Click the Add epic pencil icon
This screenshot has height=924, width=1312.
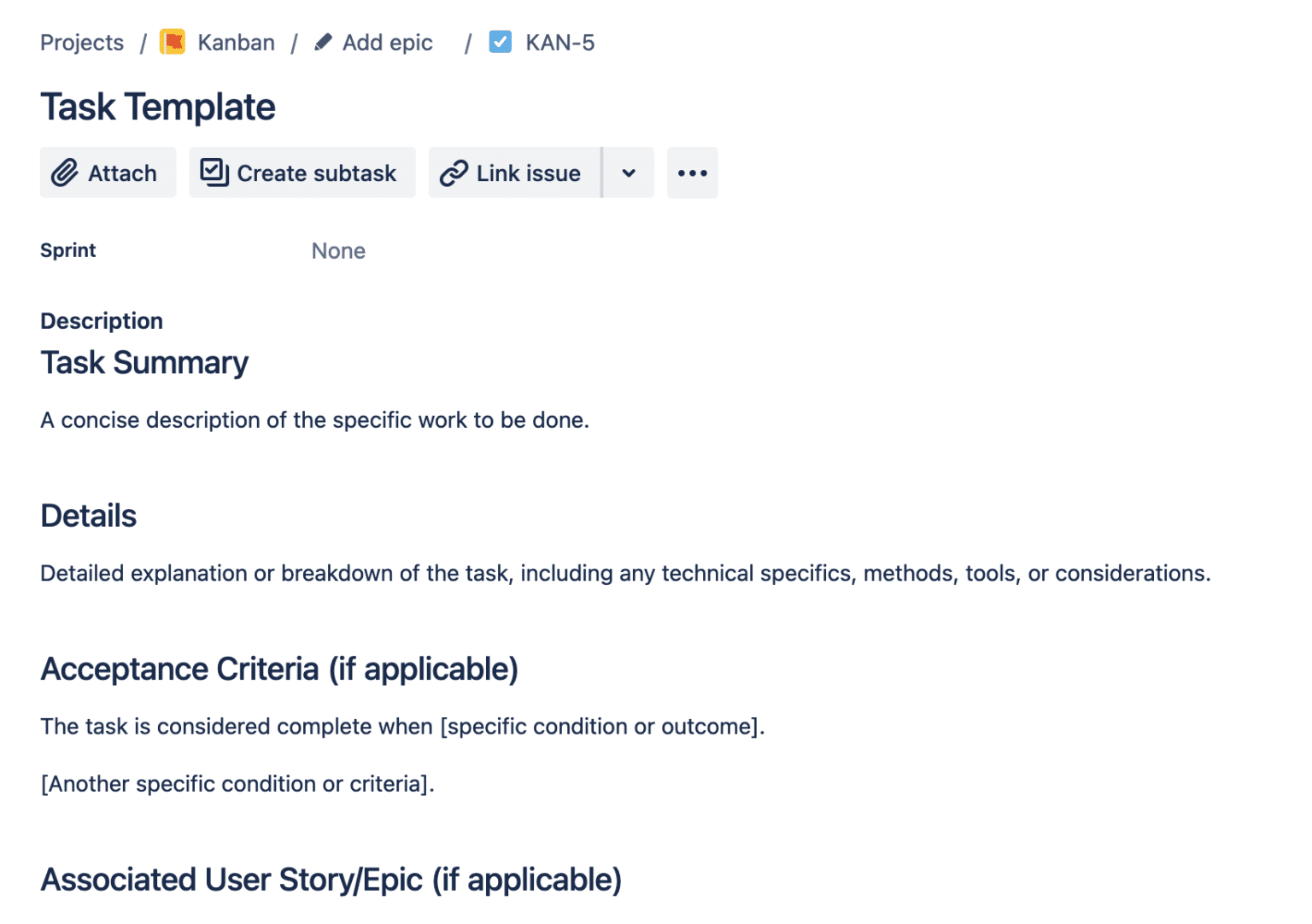tap(323, 41)
